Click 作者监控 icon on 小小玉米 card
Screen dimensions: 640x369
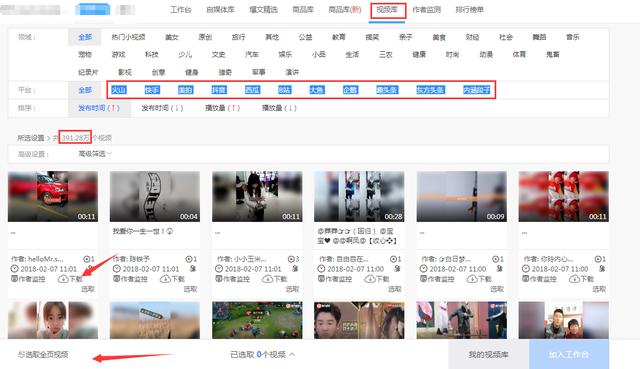pos(219,279)
